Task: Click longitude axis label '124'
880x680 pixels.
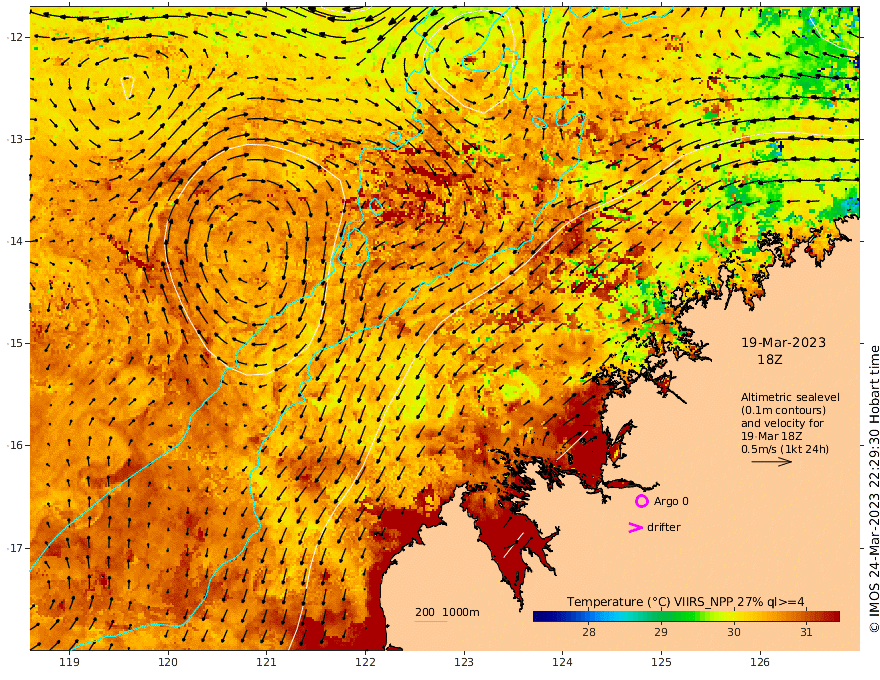Action: pyautogui.click(x=562, y=662)
